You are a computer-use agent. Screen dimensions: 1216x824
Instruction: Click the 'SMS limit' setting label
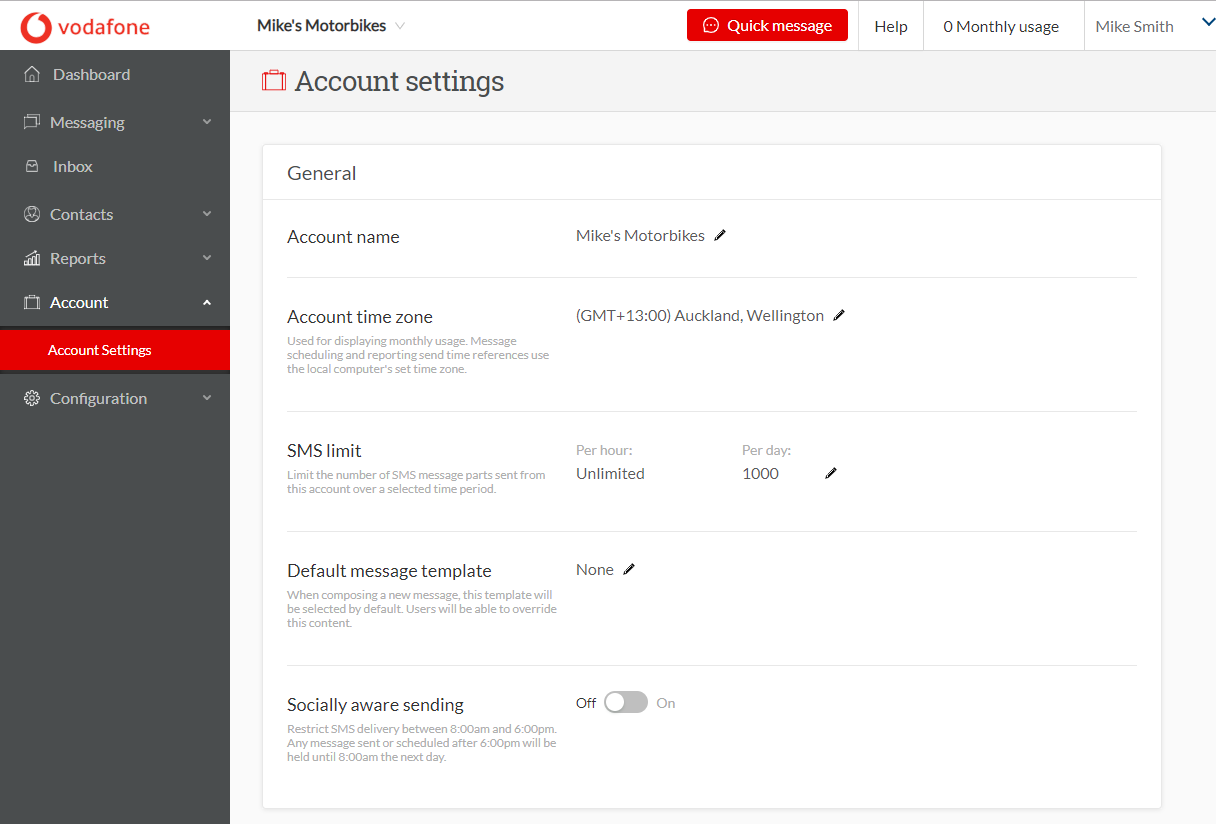(324, 451)
